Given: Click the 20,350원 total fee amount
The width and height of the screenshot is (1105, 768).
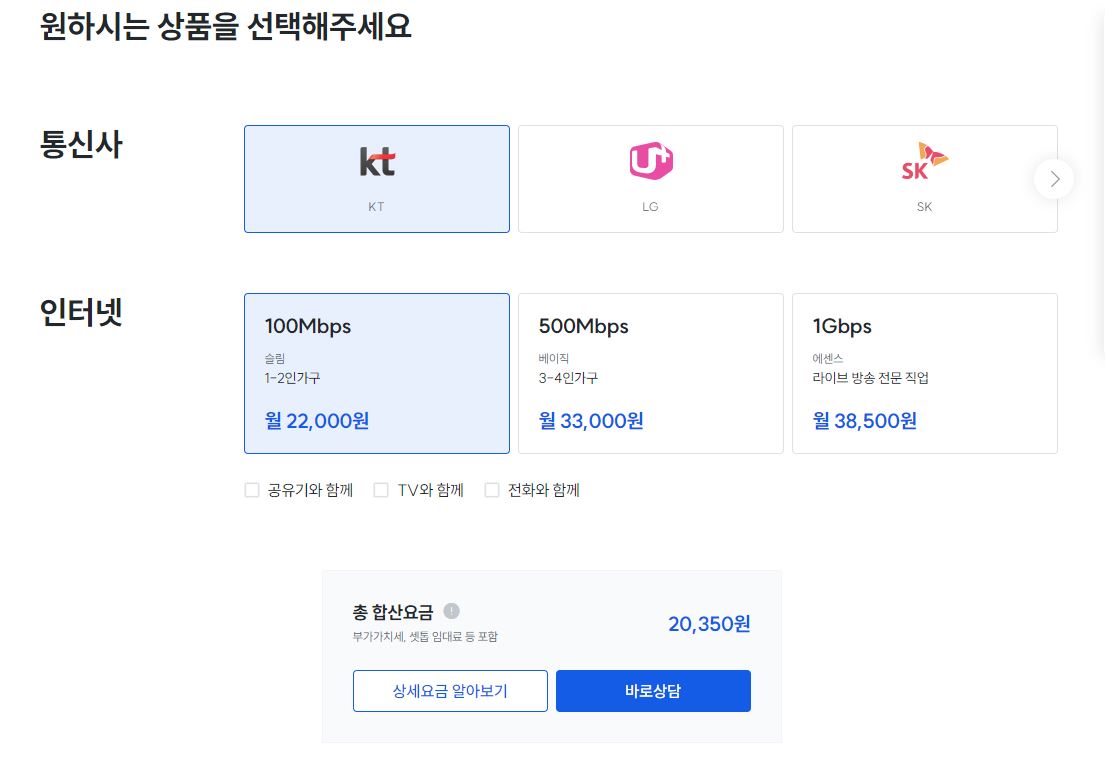Looking at the screenshot, I should tap(708, 623).
